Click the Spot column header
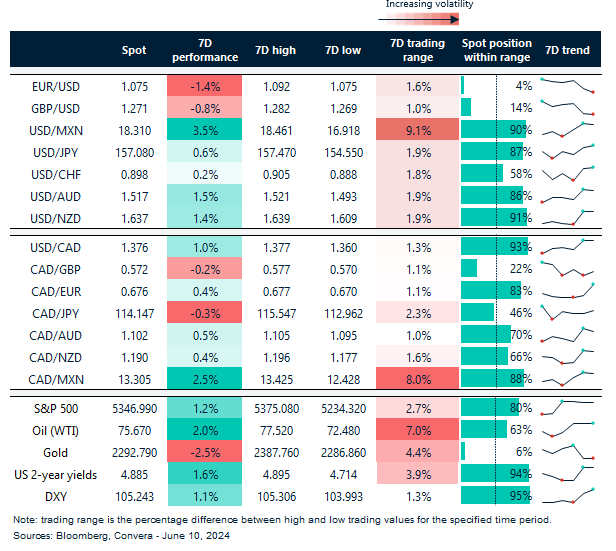Screen dimensions: 616x551 [x=133, y=49]
